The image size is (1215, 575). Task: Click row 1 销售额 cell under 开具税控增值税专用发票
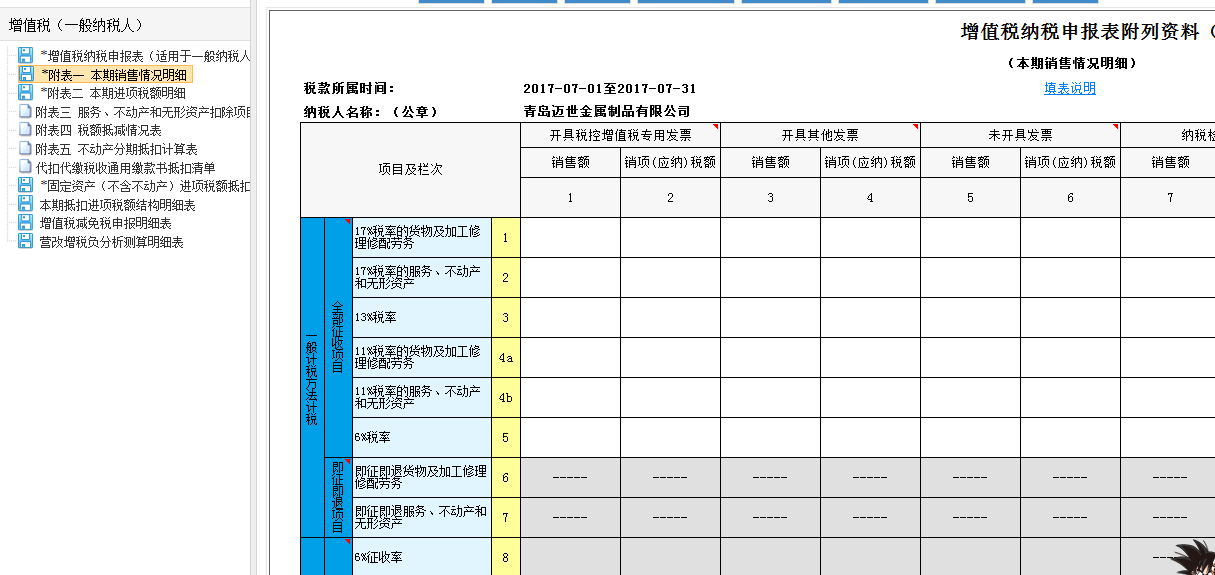click(x=570, y=238)
